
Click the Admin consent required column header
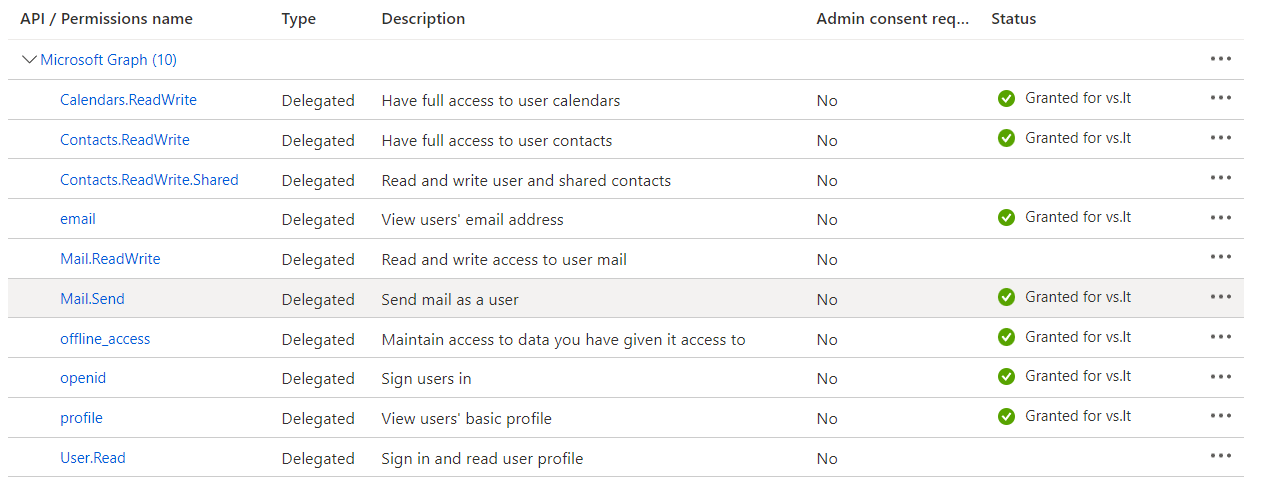893,19
